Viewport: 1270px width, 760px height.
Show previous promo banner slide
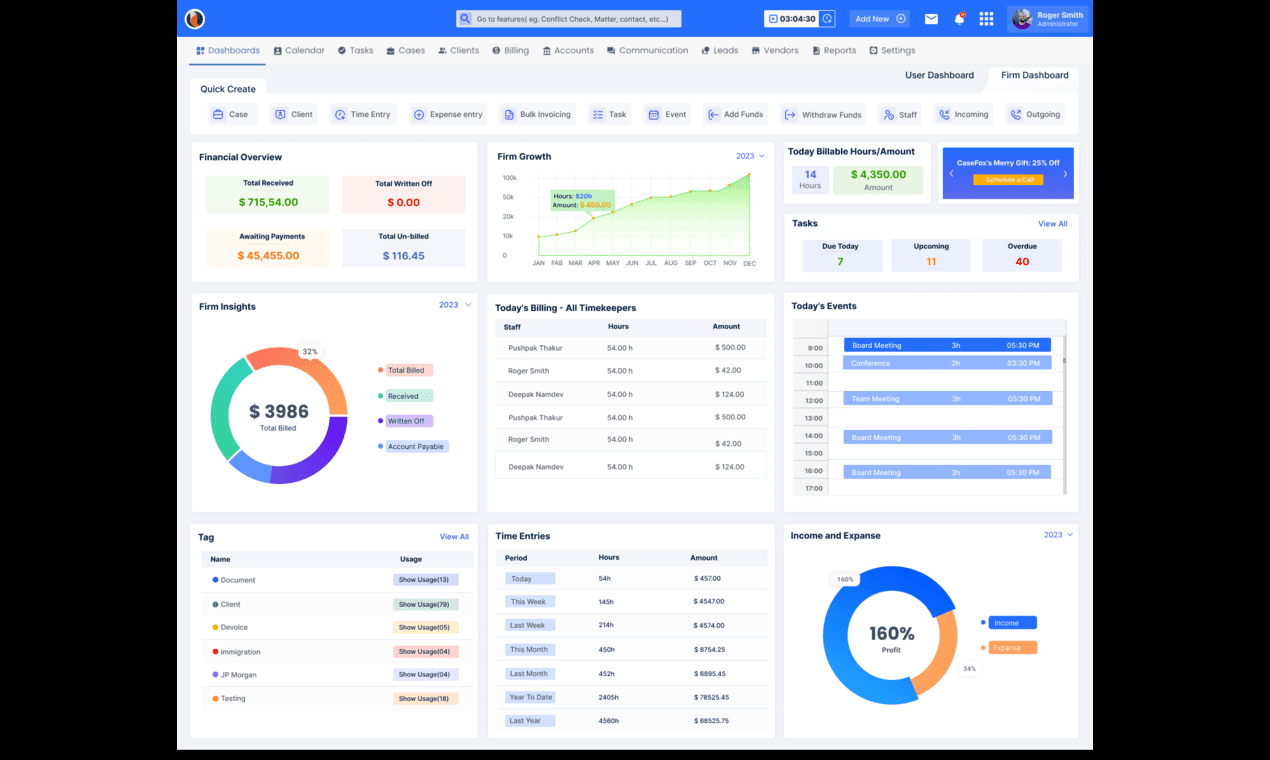(x=951, y=174)
